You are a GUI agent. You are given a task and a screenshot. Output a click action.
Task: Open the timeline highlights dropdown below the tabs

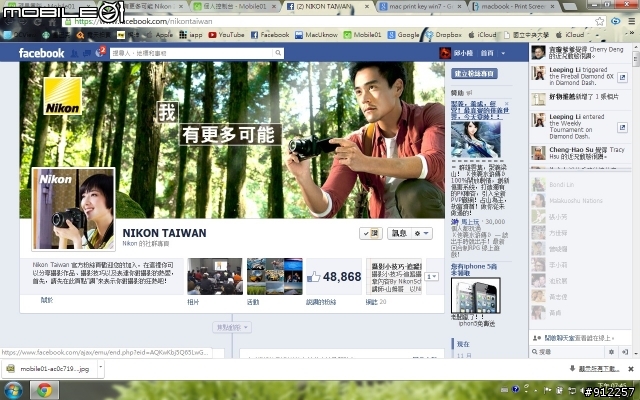[232, 327]
